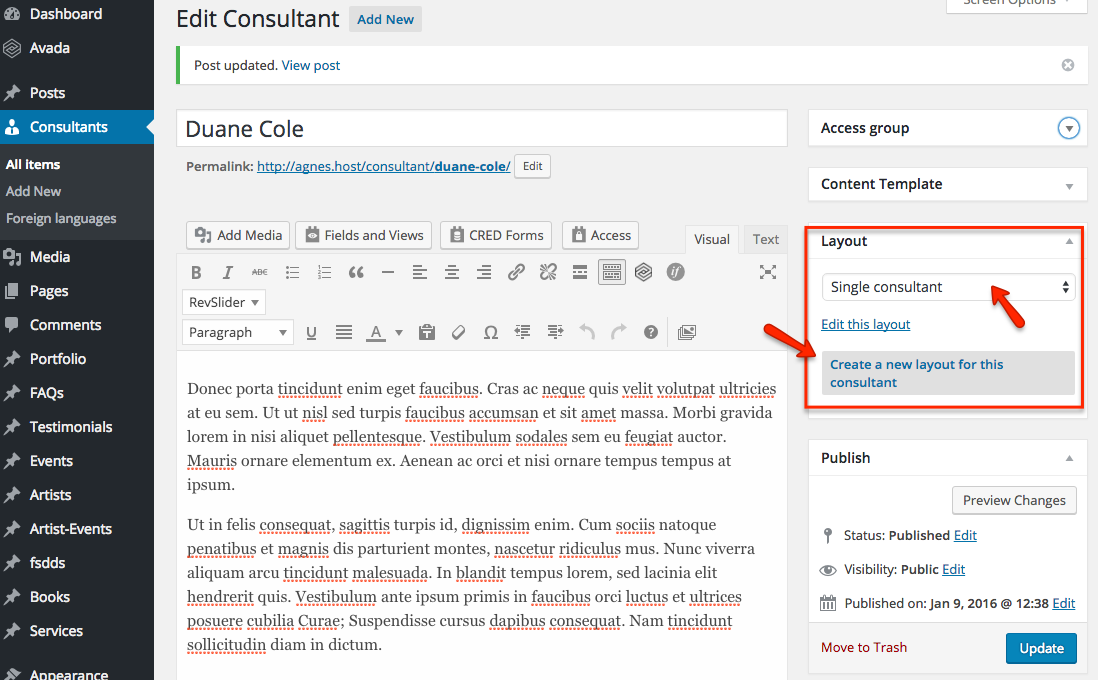This screenshot has height=680, width=1098.
Task: Insert the Read More tag
Action: [x=580, y=272]
